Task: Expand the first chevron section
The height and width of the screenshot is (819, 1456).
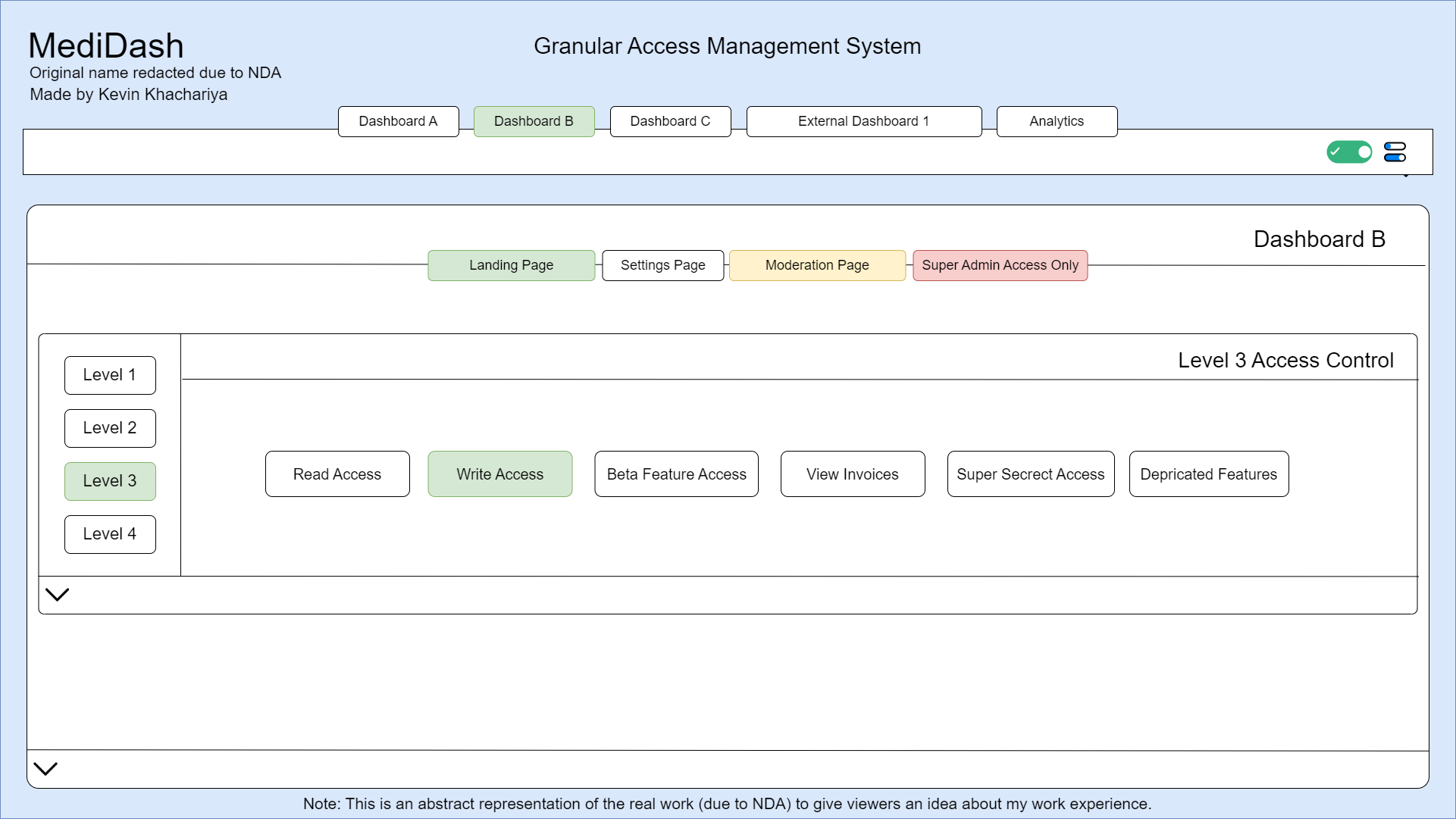Action: click(56, 594)
